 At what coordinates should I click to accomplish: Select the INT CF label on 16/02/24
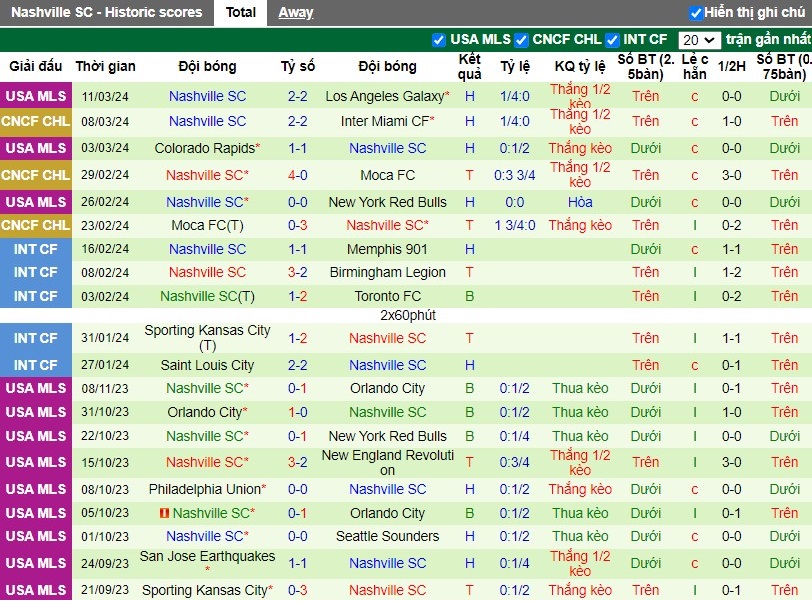[x=36, y=249]
